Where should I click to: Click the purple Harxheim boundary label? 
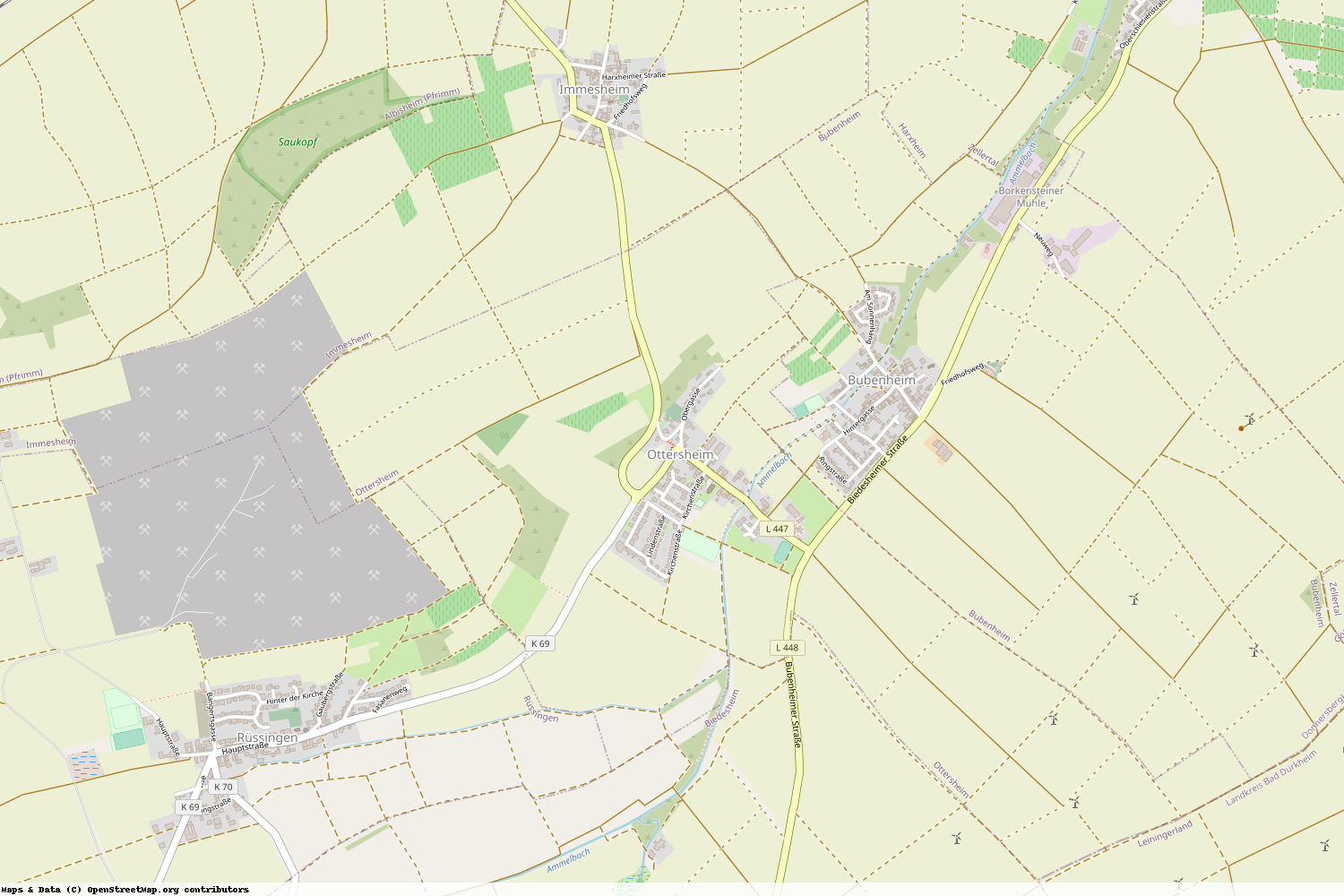912,141
